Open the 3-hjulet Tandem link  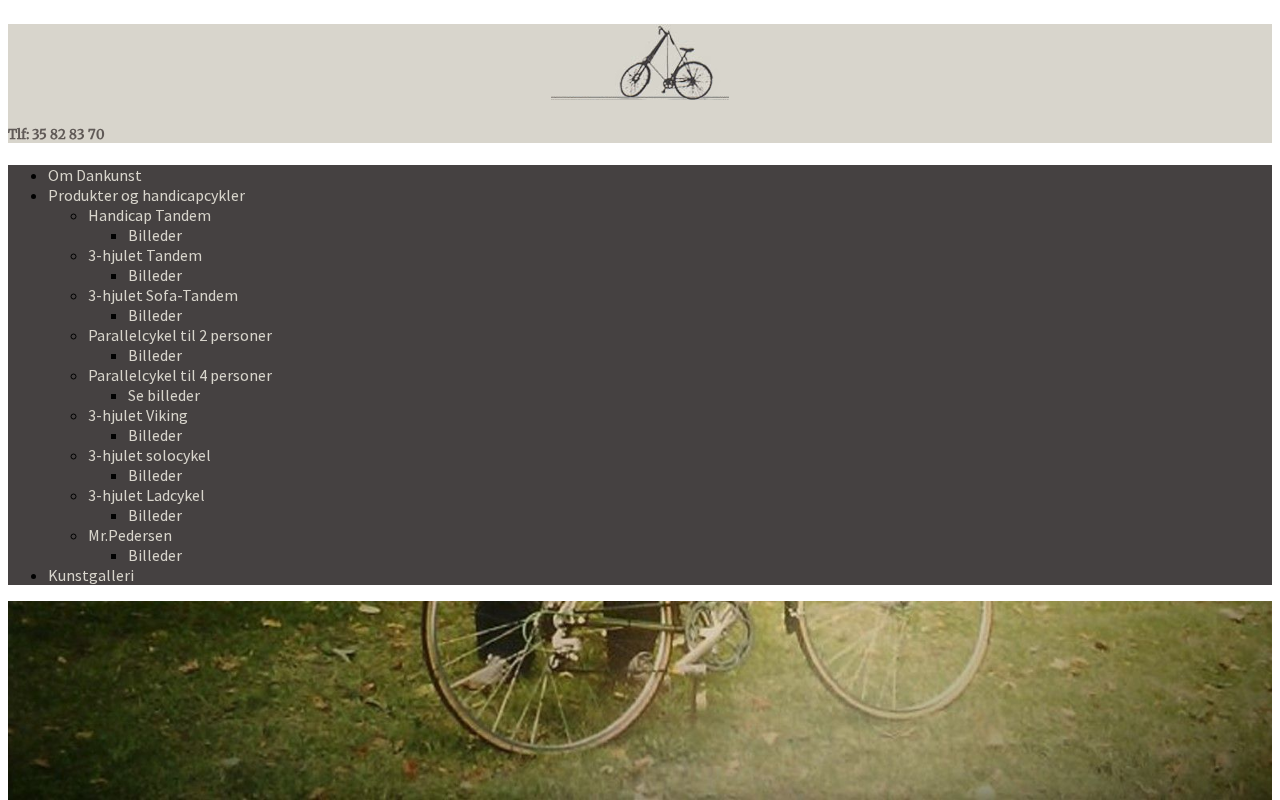[145, 255]
